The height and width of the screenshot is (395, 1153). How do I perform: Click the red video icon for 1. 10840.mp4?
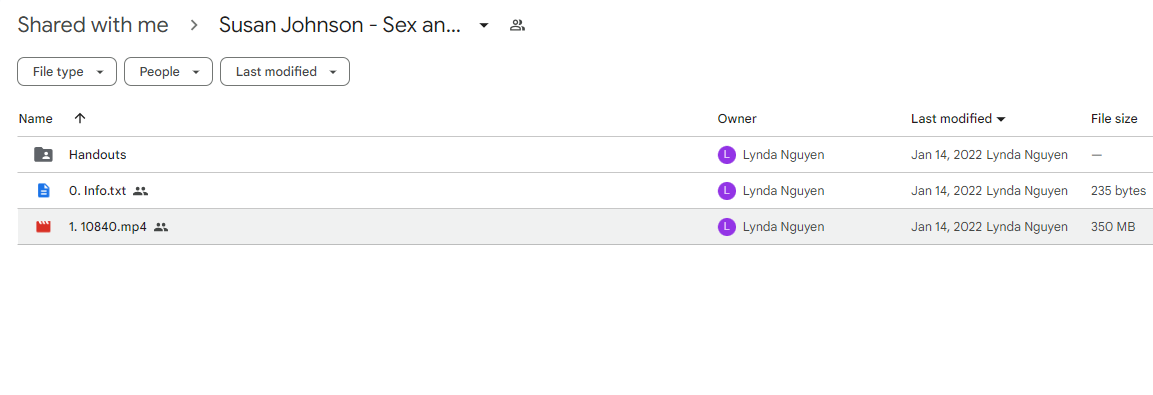click(43, 227)
